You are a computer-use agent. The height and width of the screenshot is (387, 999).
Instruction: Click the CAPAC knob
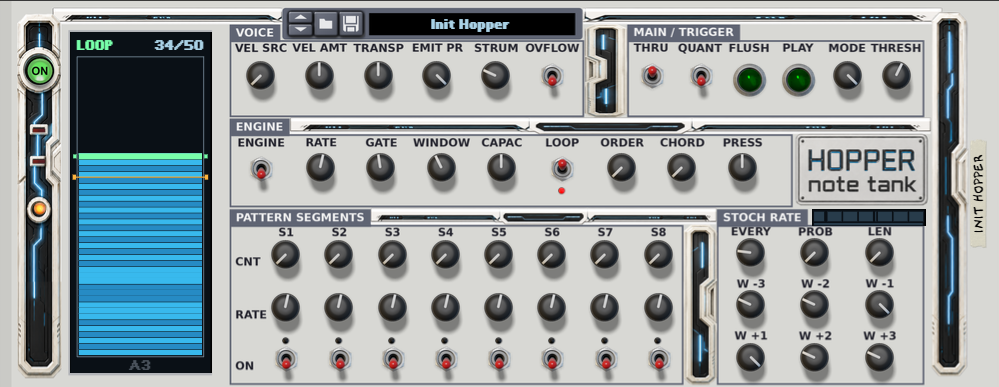(501, 167)
